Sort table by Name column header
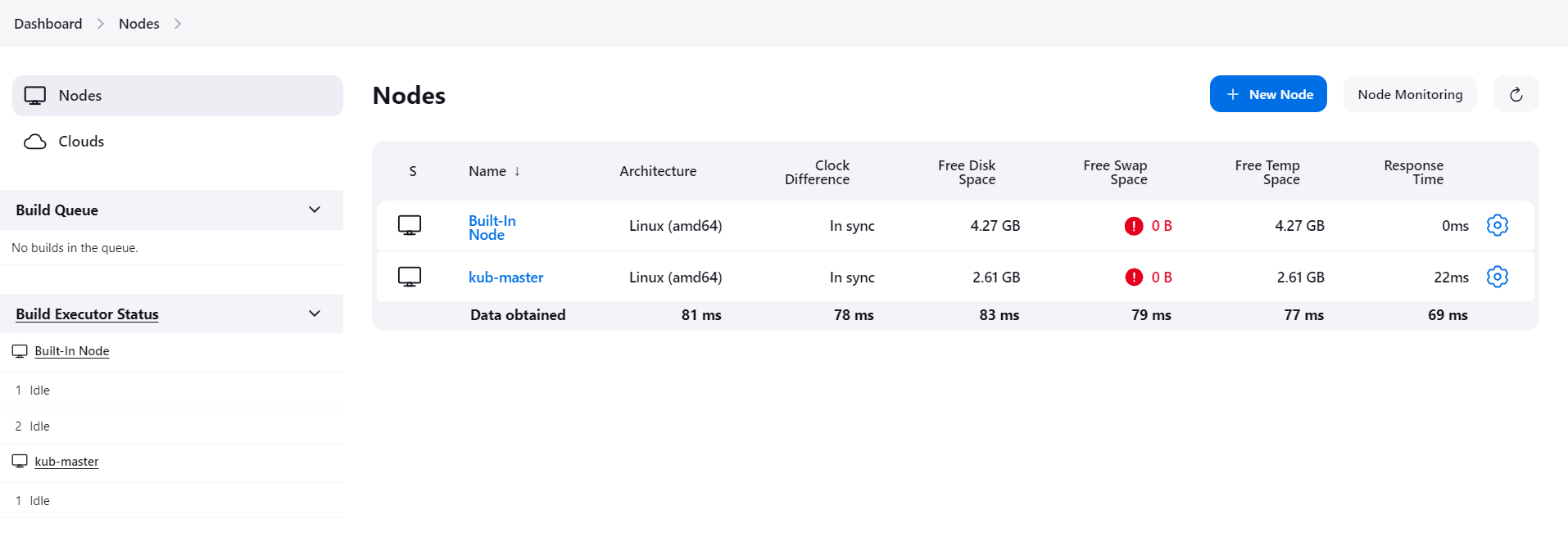Image resolution: width=1568 pixels, height=537 pixels. click(x=487, y=171)
